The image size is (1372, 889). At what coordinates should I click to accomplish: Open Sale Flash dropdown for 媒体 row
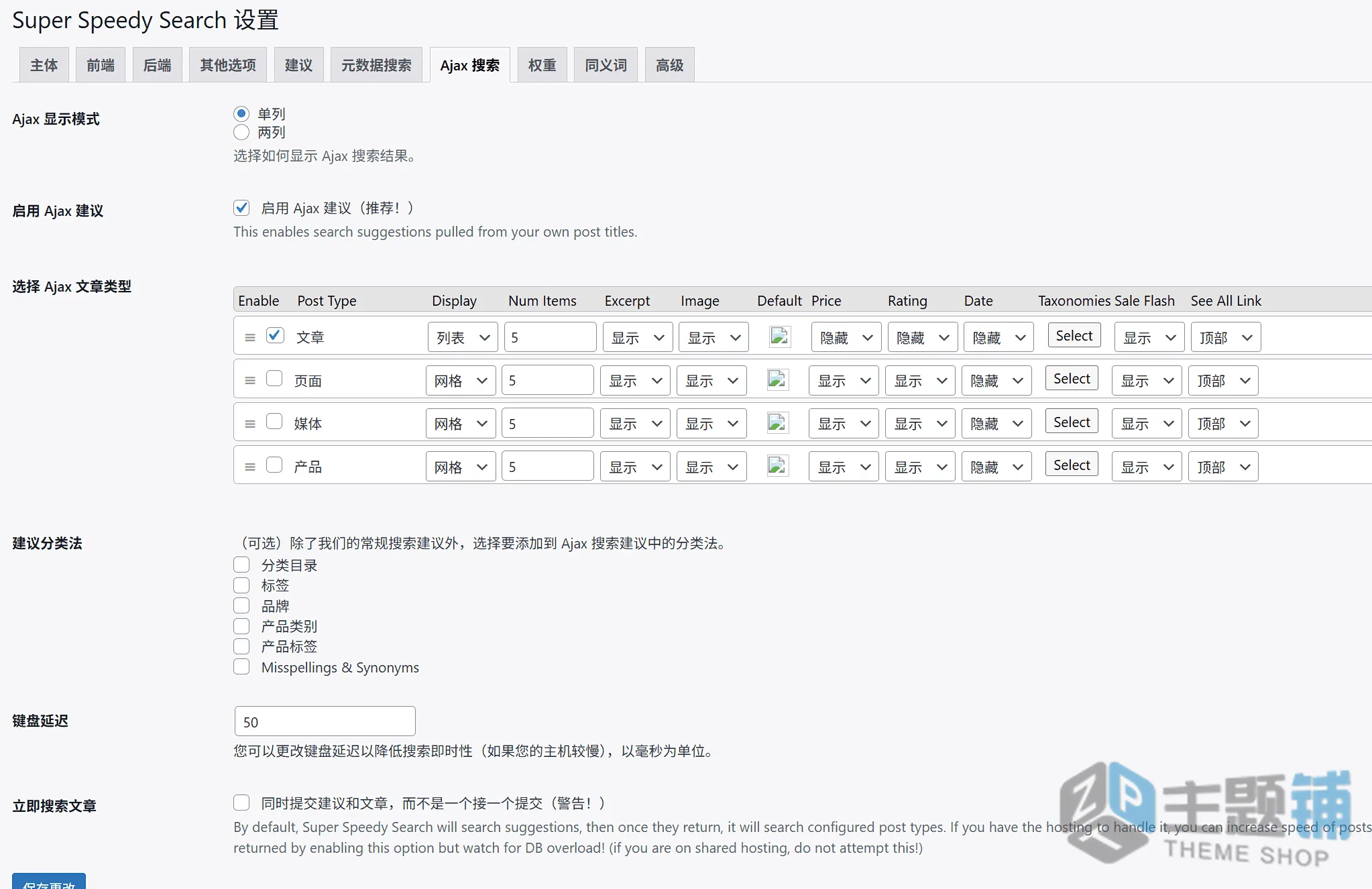(x=1147, y=424)
